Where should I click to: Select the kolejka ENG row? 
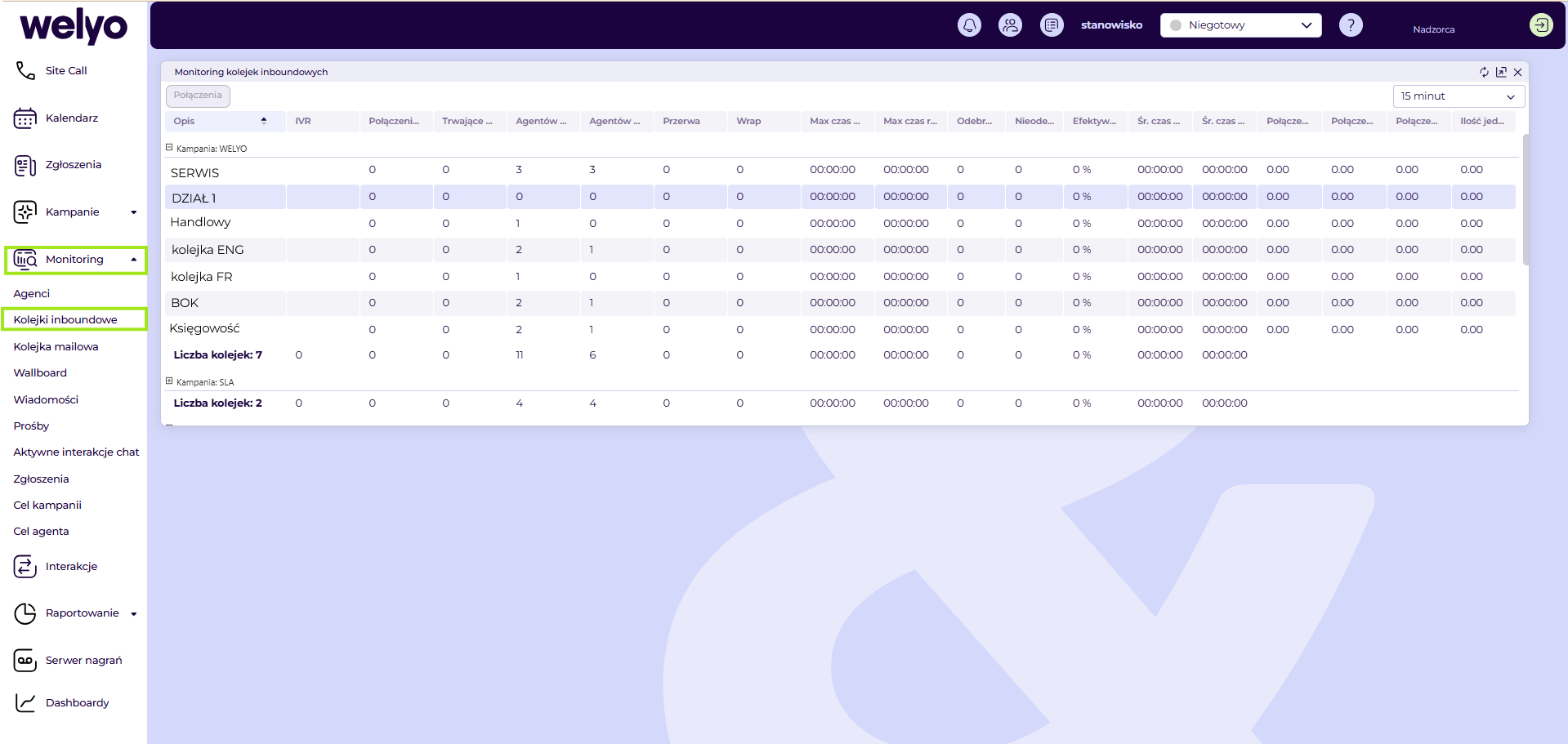[x=840, y=250]
